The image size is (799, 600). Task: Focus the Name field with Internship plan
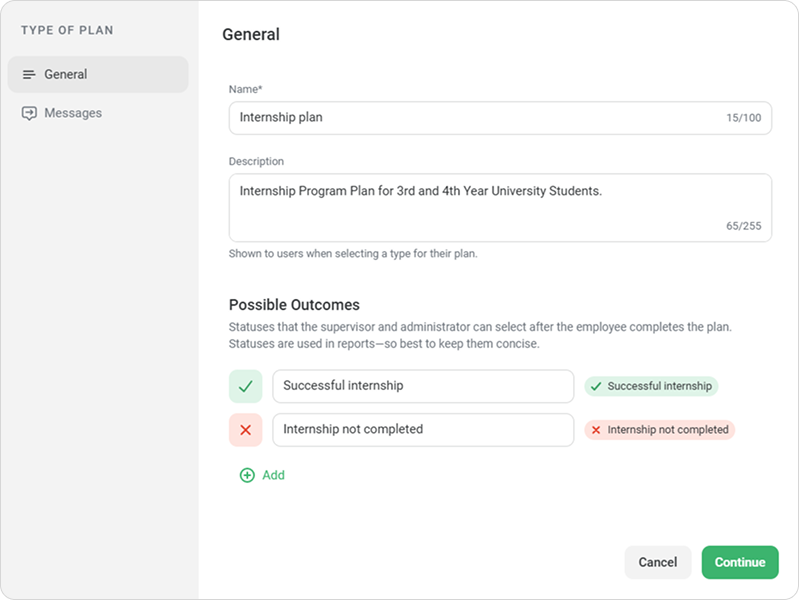[500, 118]
